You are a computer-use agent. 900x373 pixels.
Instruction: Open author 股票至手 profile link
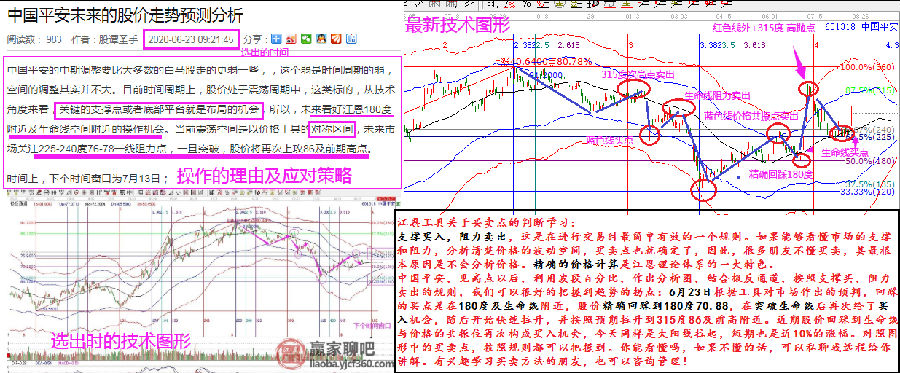[x=119, y=40]
